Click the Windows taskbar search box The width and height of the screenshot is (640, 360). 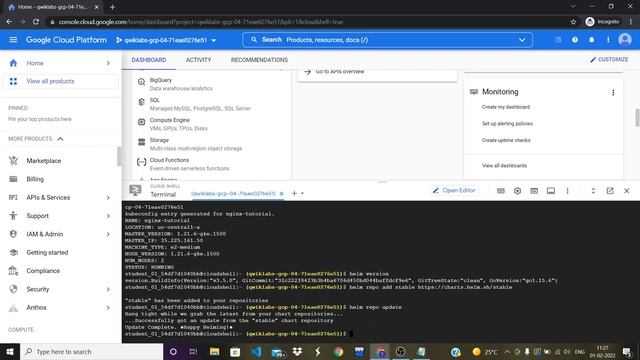click(91, 351)
